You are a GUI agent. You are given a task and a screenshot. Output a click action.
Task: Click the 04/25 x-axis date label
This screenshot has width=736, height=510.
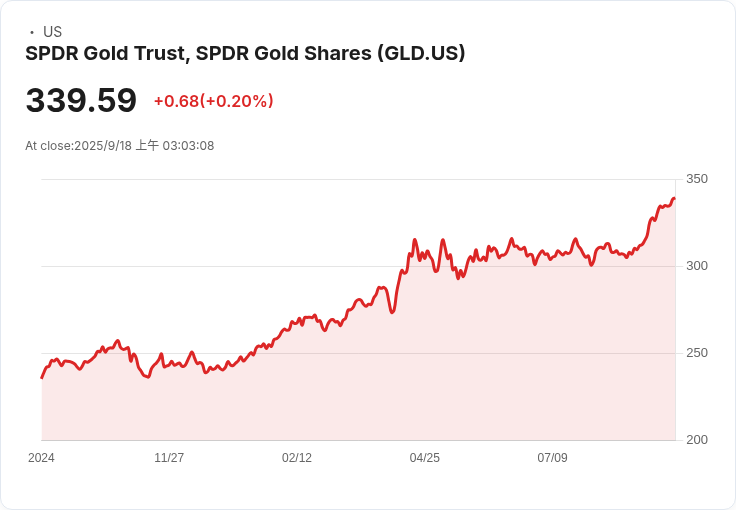coord(425,458)
